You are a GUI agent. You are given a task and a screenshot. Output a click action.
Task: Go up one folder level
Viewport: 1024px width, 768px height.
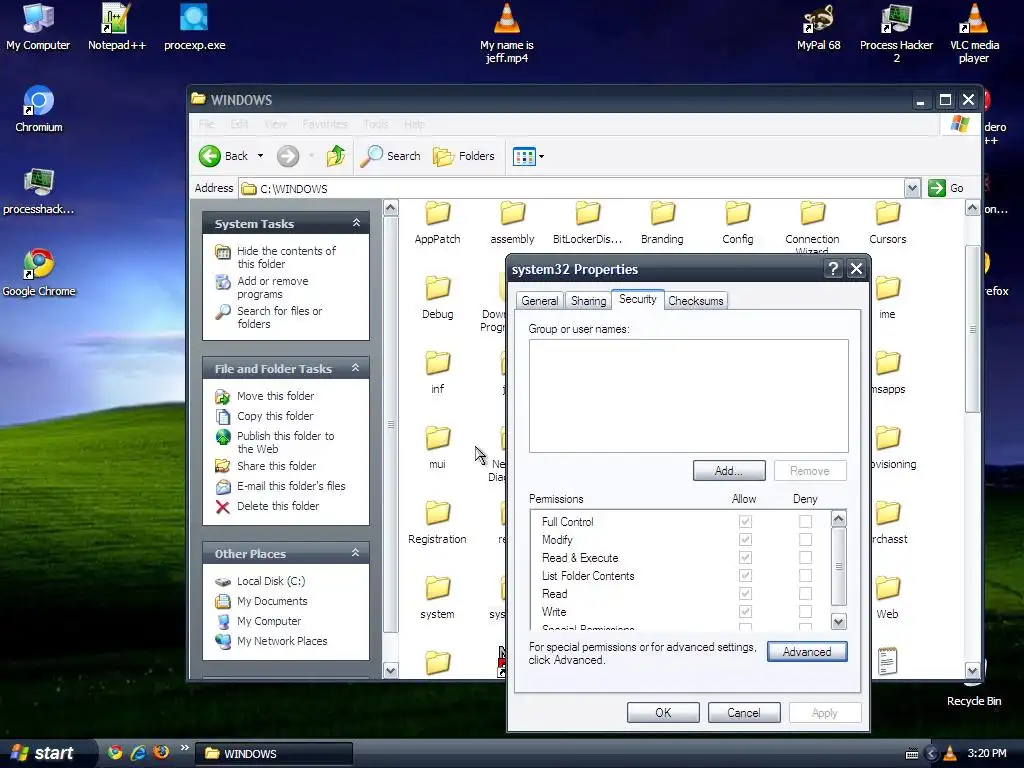(336, 156)
